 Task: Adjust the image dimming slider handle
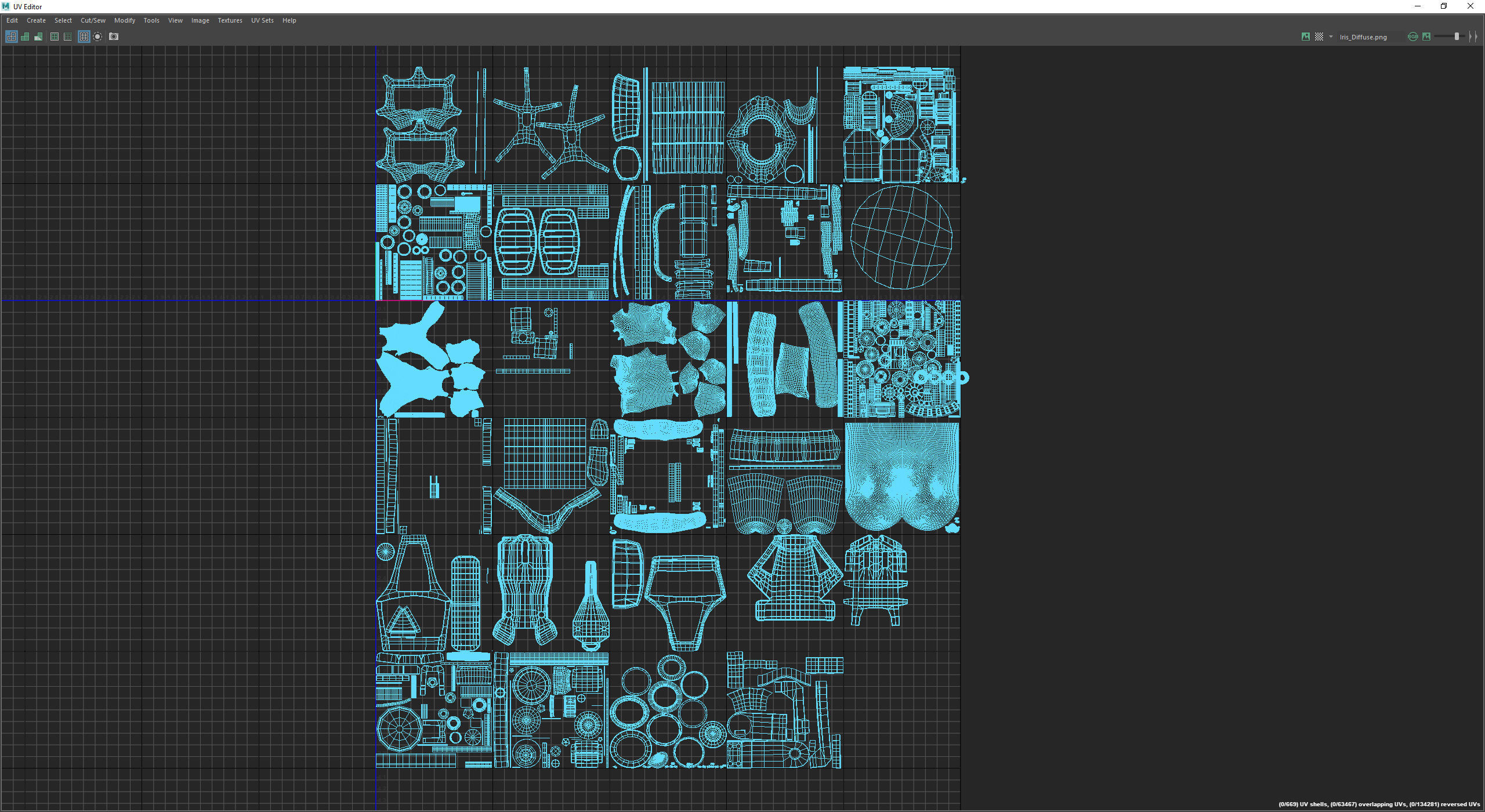[x=1456, y=37]
